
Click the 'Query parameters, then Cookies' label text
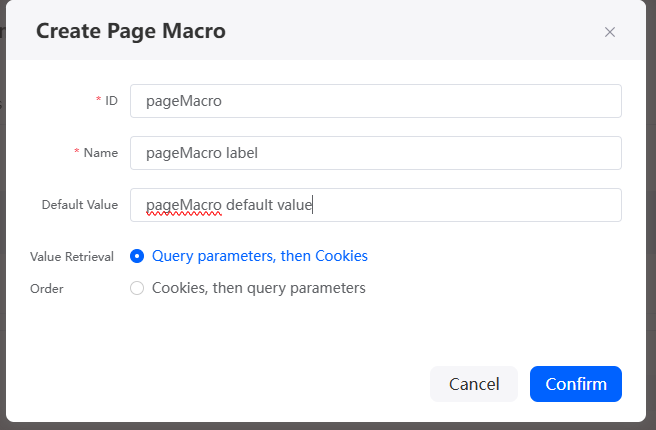coord(259,256)
